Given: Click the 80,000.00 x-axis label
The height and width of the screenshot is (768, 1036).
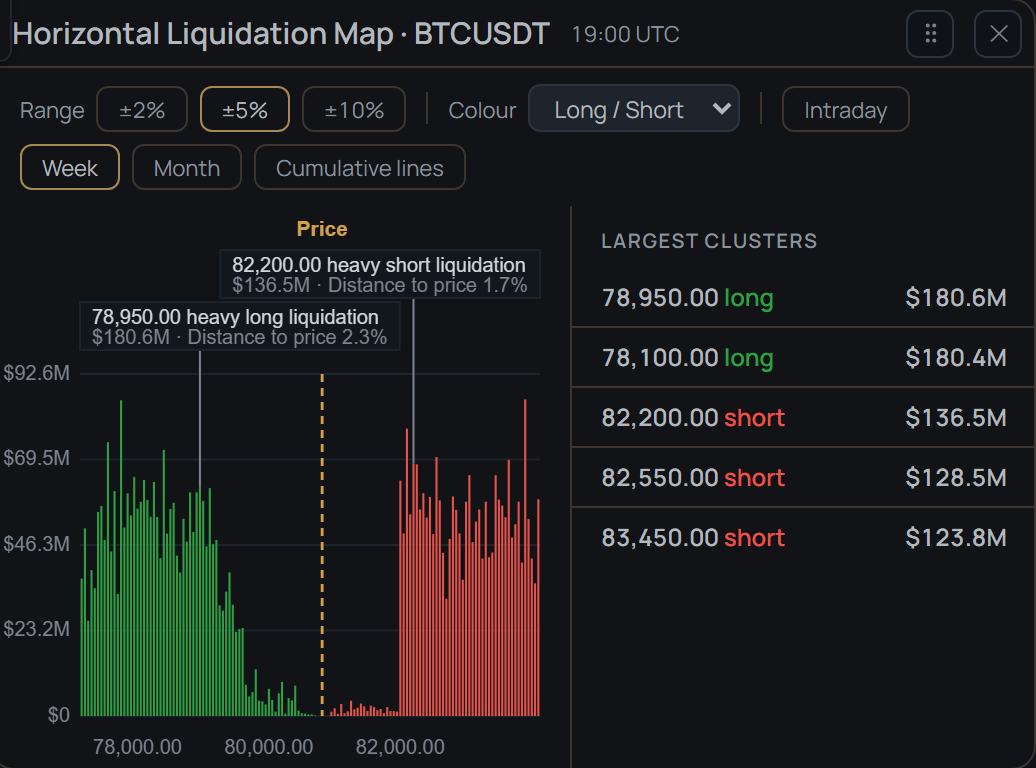Looking at the screenshot, I should click(x=269, y=747).
